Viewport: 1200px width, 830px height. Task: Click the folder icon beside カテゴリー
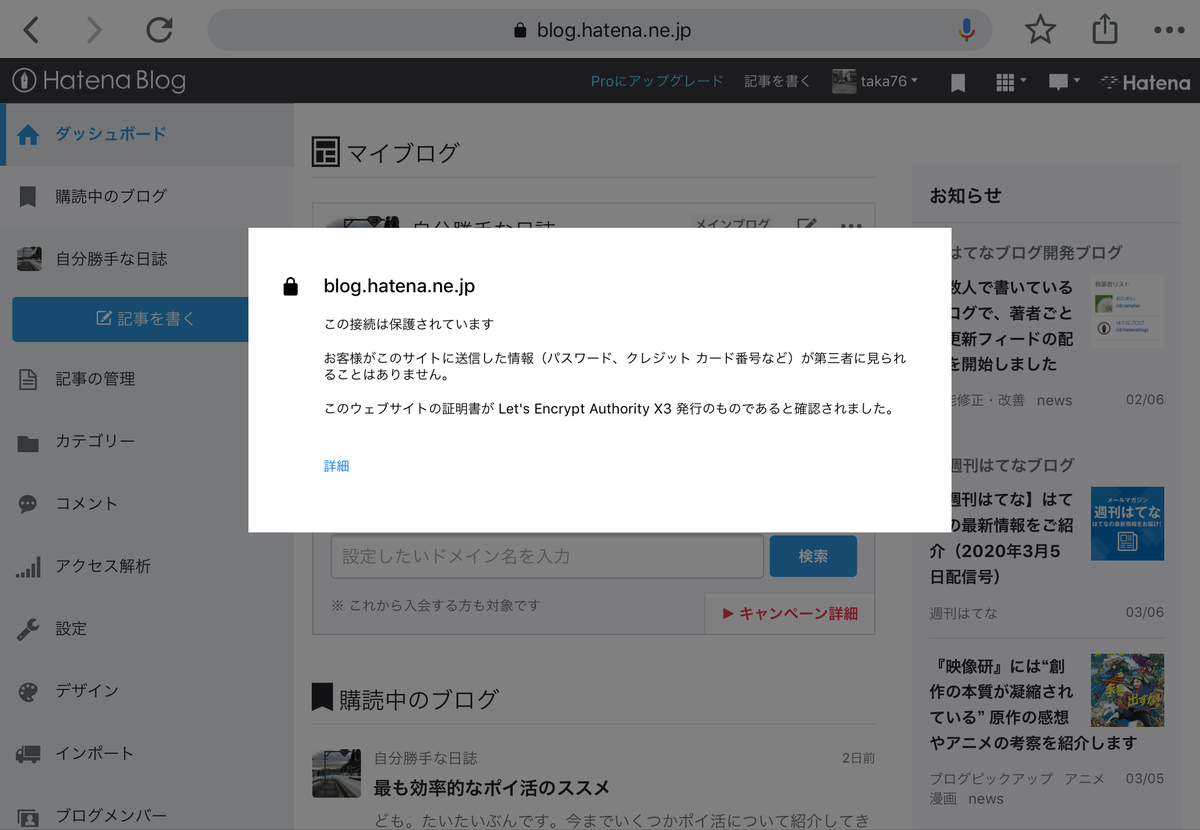[x=28, y=443]
